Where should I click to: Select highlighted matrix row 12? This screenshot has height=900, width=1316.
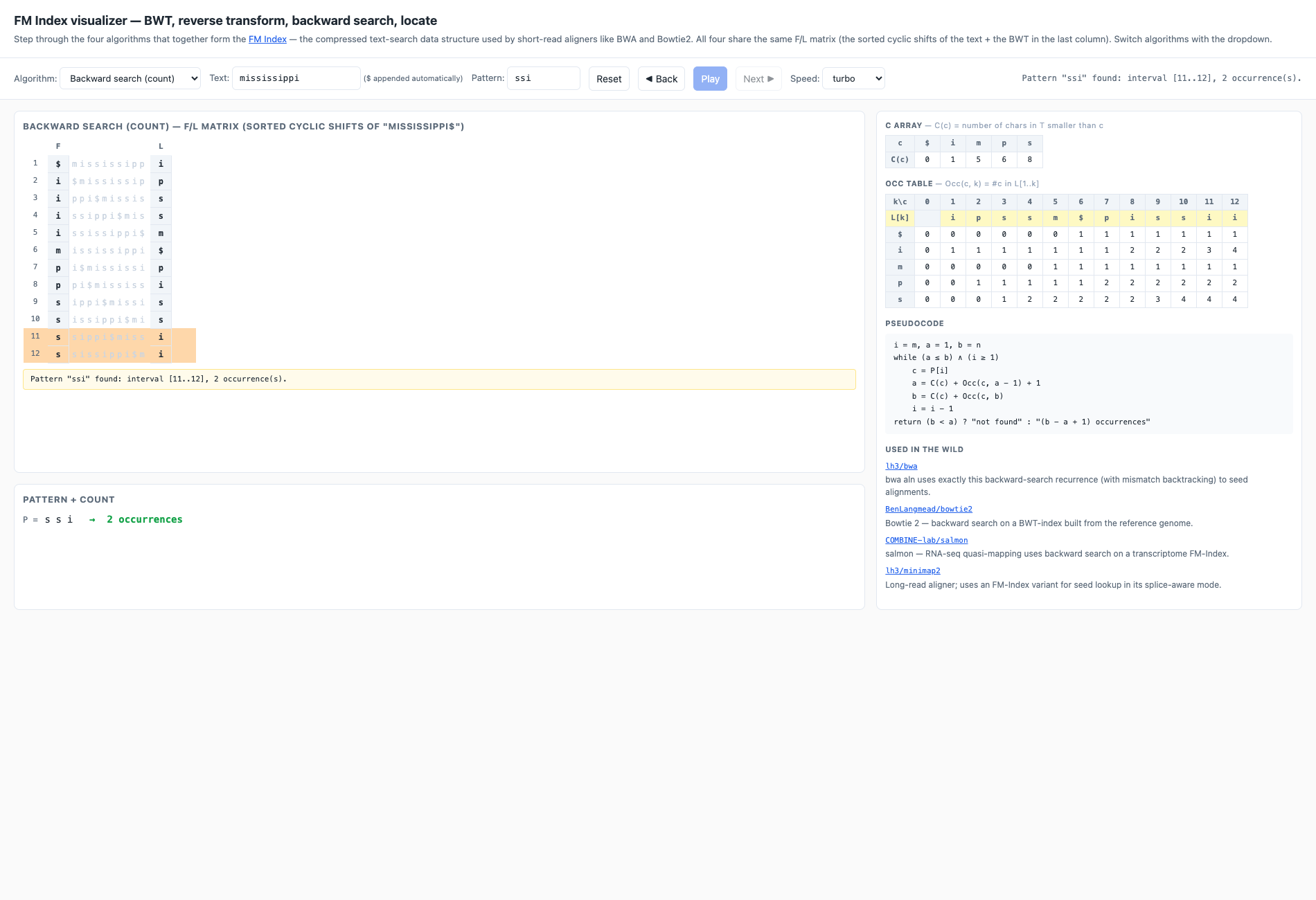(x=109, y=354)
